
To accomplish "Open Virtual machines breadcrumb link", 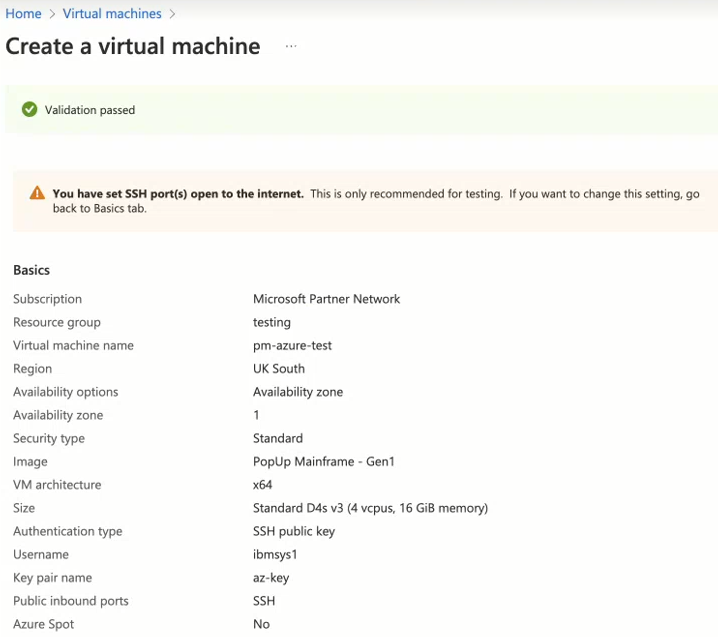I will (112, 14).
